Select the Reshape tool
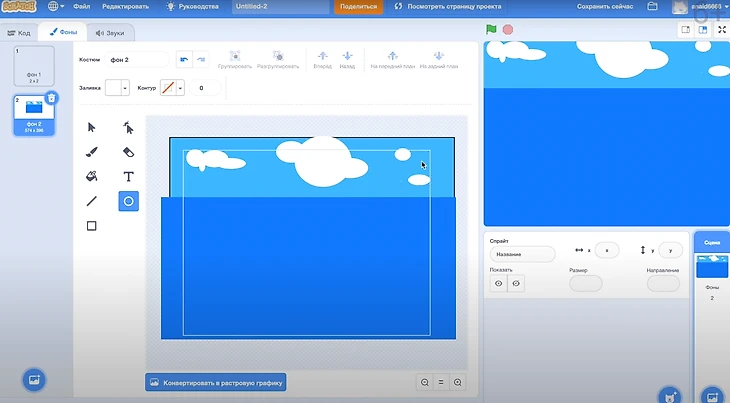Viewport: 730px width, 403px height. [x=128, y=127]
